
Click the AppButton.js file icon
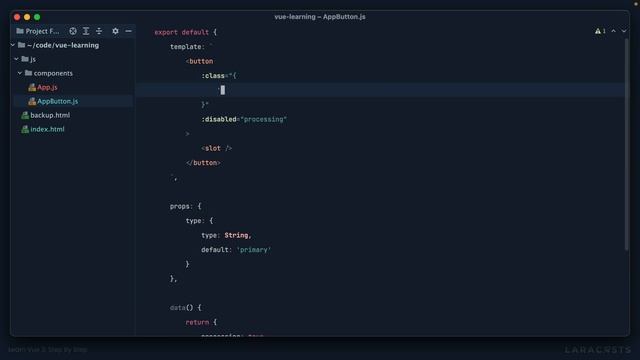(32, 101)
